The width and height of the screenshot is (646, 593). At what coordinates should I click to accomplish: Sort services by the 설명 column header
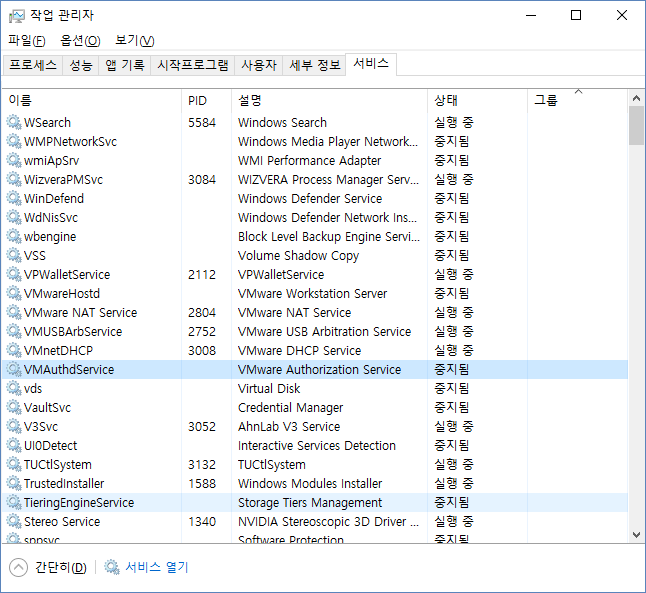(330, 100)
